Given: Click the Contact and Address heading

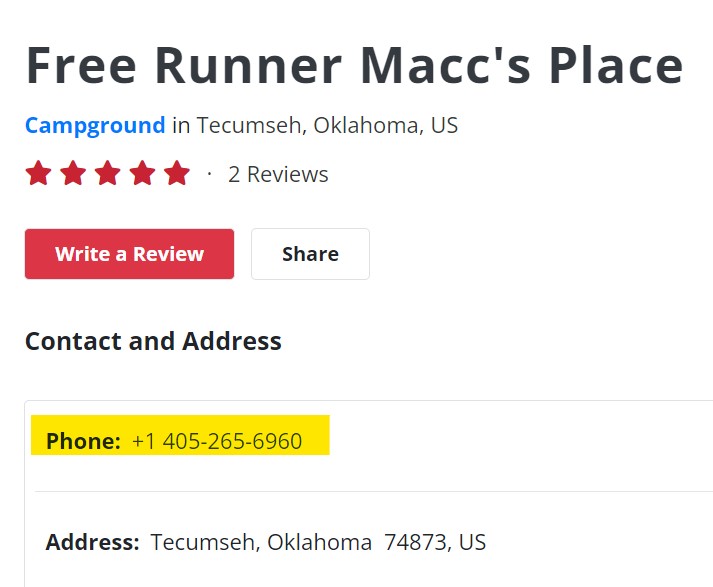Looking at the screenshot, I should [153, 341].
